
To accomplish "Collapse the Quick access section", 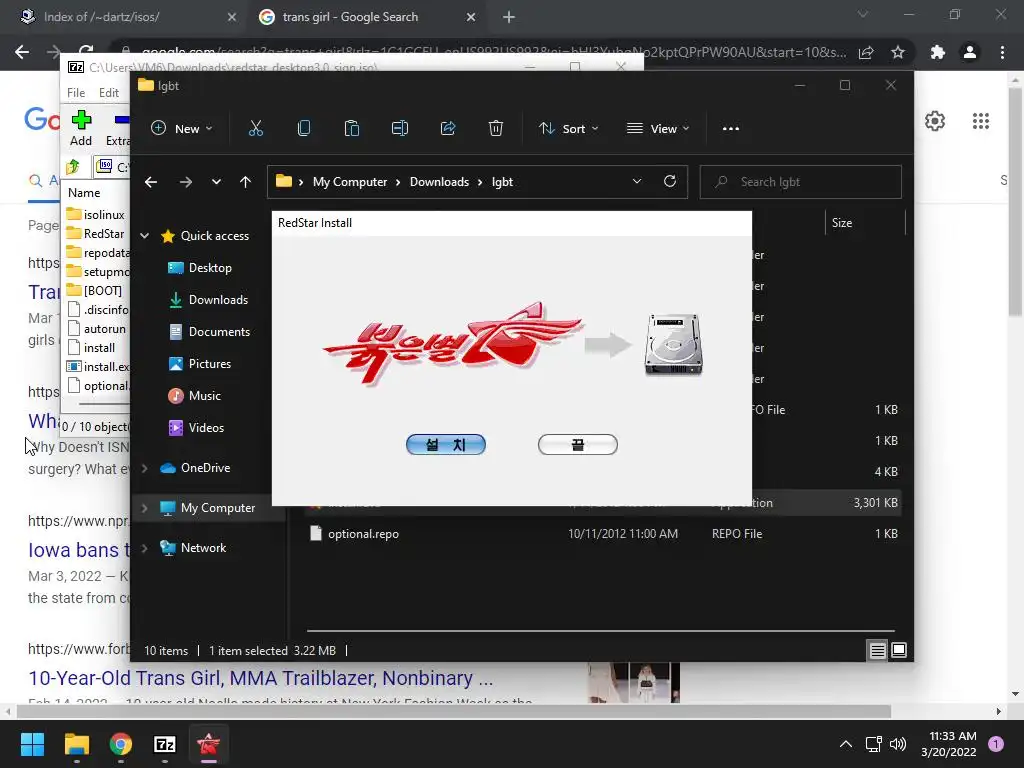I will (145, 236).
